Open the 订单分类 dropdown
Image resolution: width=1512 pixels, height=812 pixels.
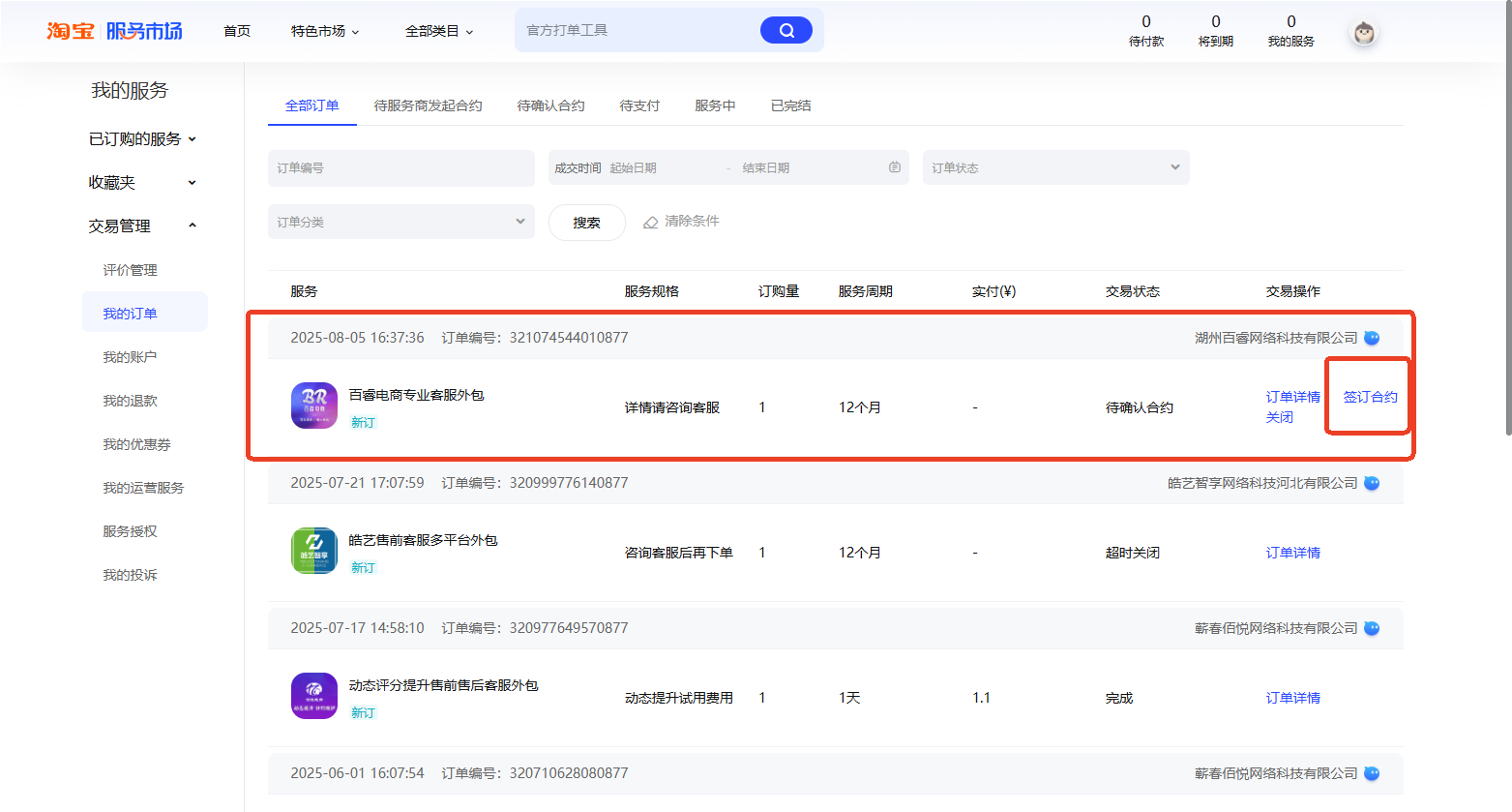point(400,222)
